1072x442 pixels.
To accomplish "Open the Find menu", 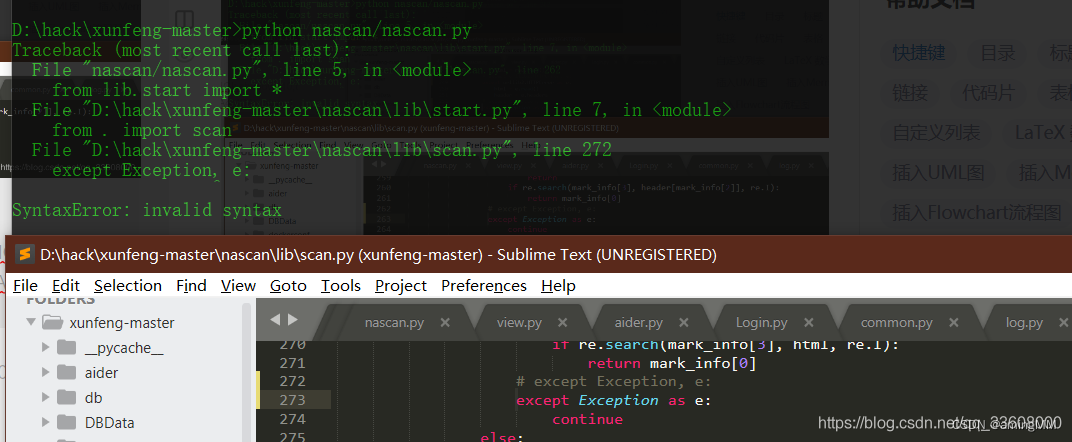I will coord(191,286).
